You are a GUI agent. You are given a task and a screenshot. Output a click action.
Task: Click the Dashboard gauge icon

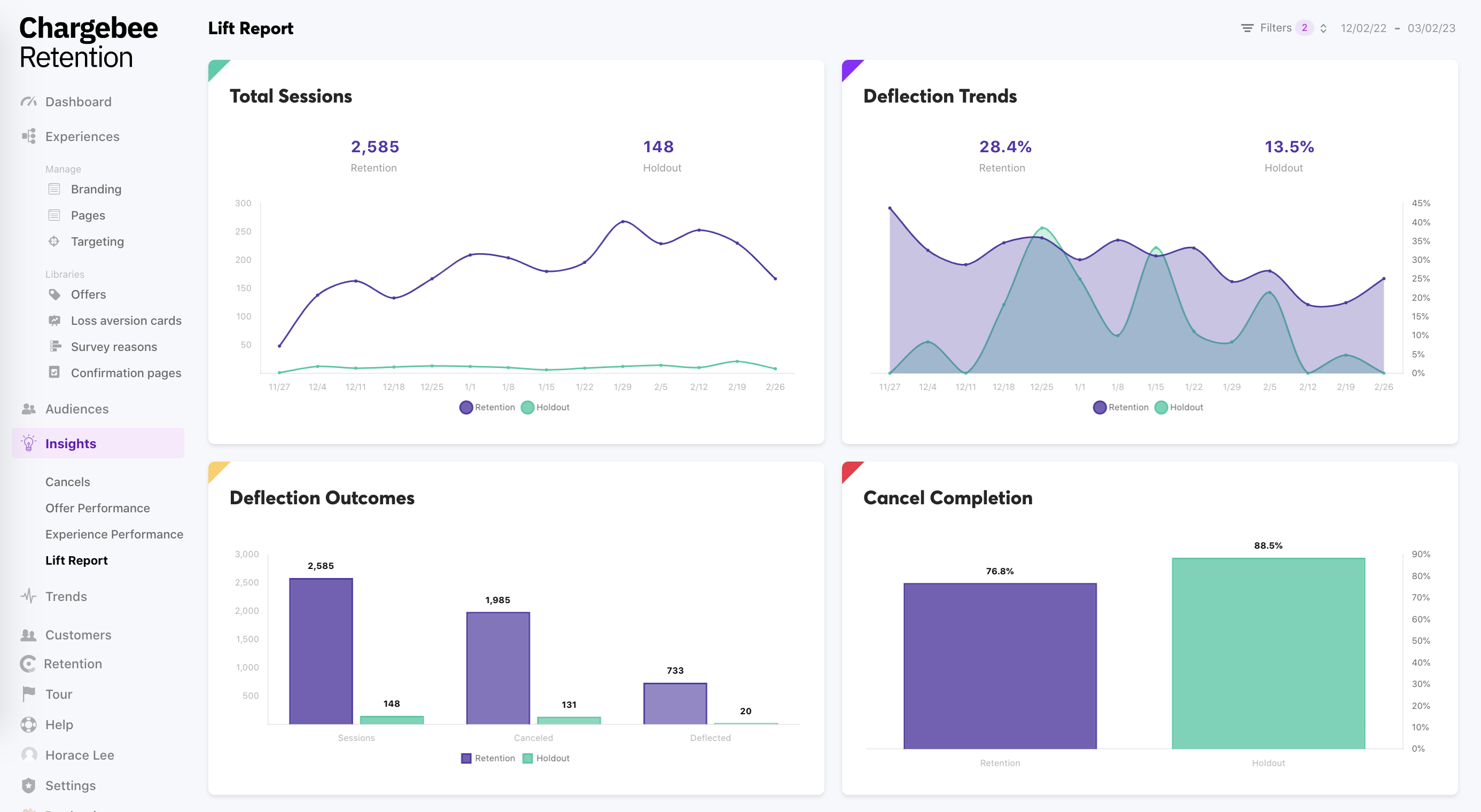click(28, 101)
